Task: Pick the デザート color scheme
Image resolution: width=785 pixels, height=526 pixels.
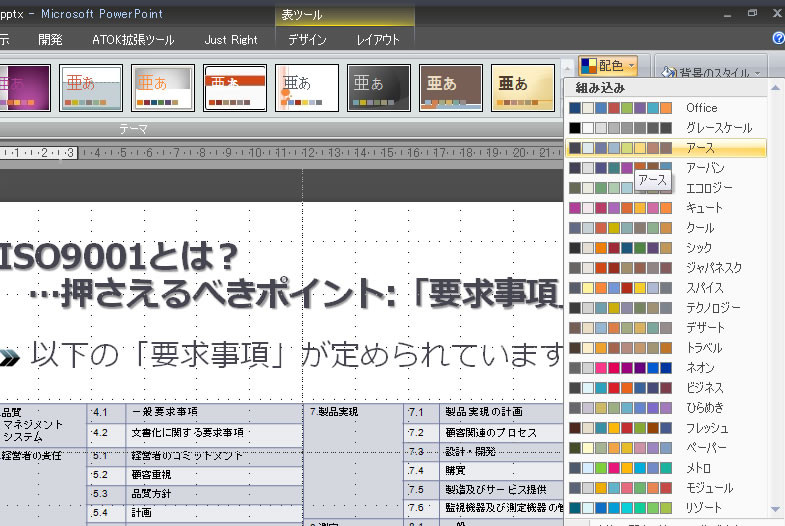Action: point(666,328)
